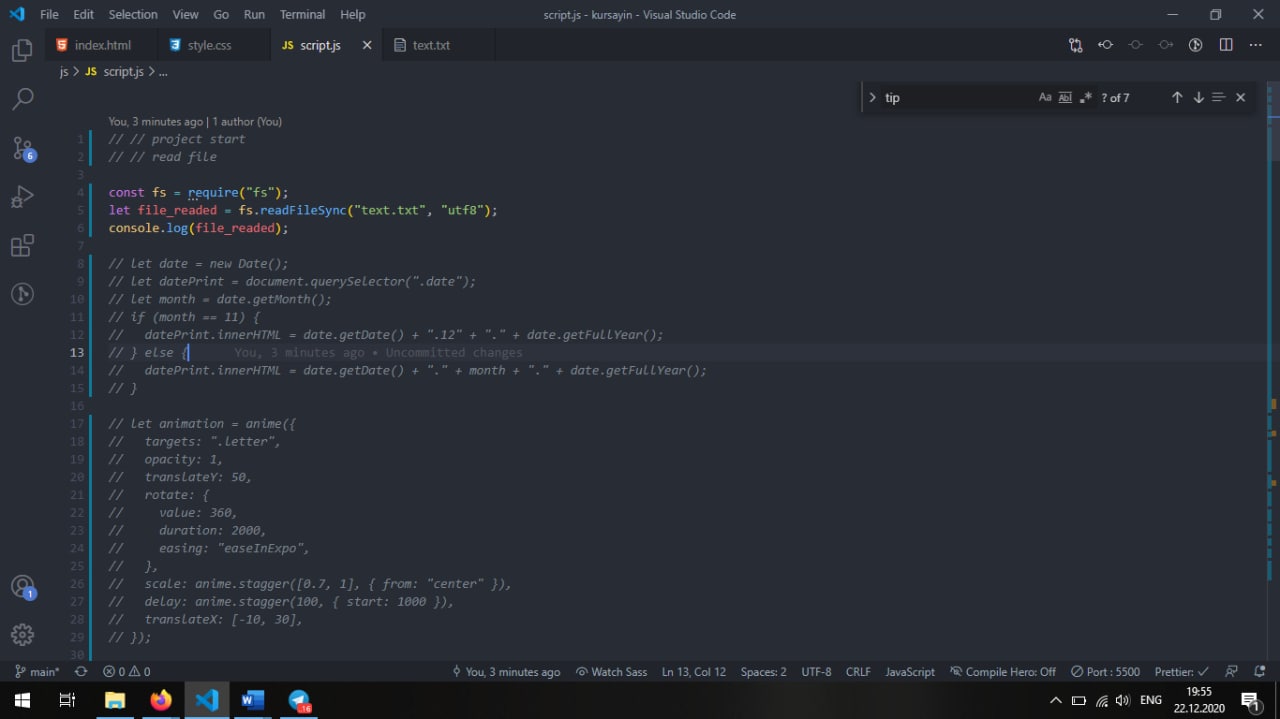Open the Run and Debug view
1280x719 pixels.
22,197
